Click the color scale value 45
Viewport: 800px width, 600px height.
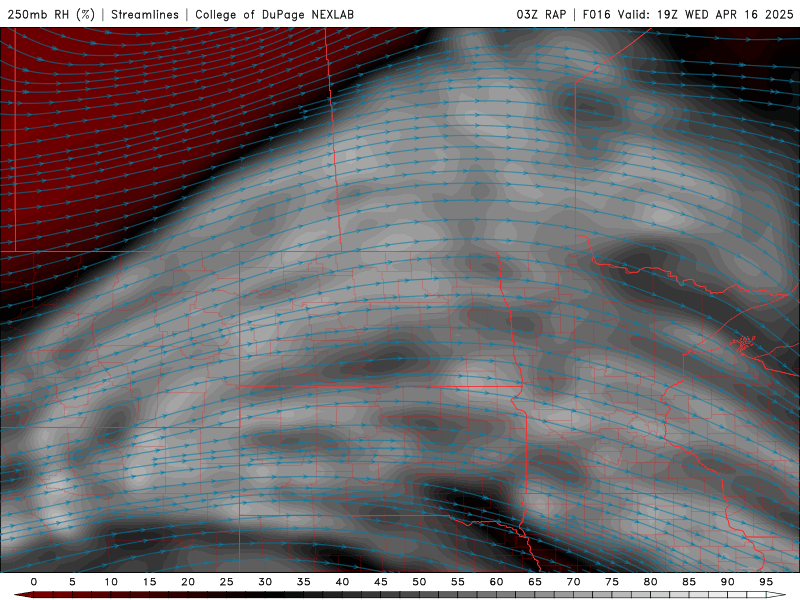(381, 582)
